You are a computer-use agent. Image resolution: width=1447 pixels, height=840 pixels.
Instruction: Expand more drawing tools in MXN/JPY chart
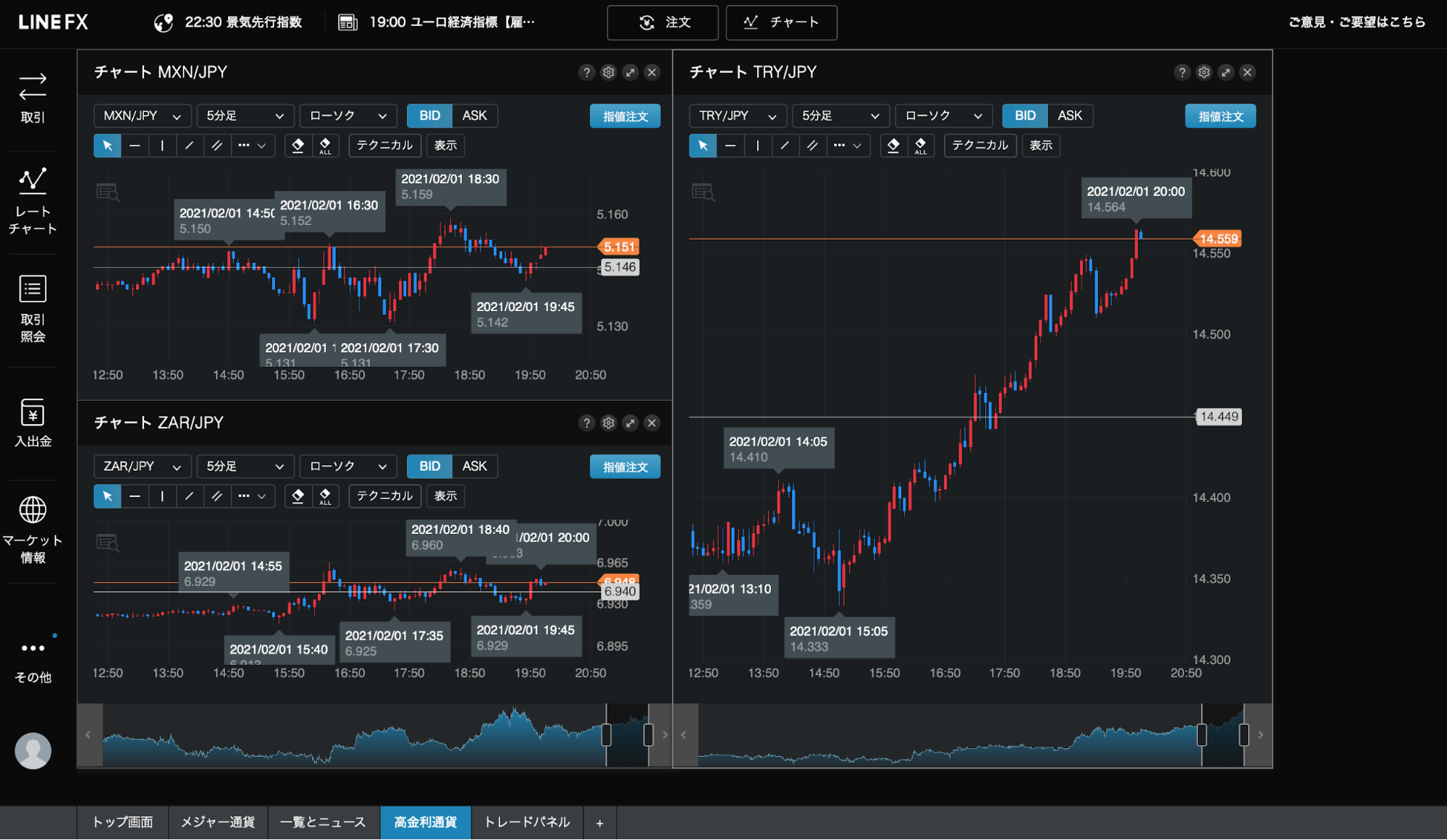253,145
